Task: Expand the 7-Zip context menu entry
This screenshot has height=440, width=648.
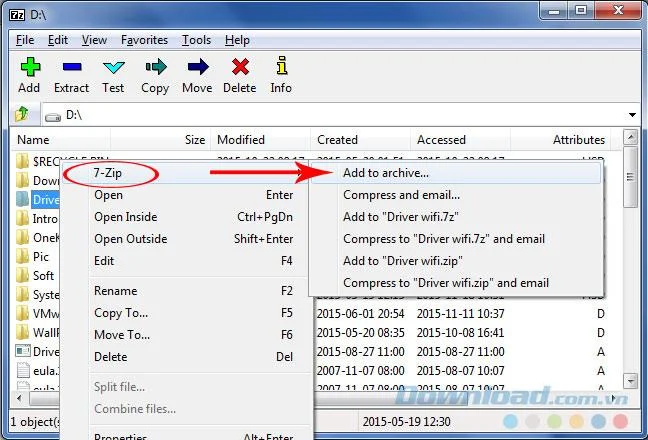Action: pyautogui.click(x=185, y=173)
